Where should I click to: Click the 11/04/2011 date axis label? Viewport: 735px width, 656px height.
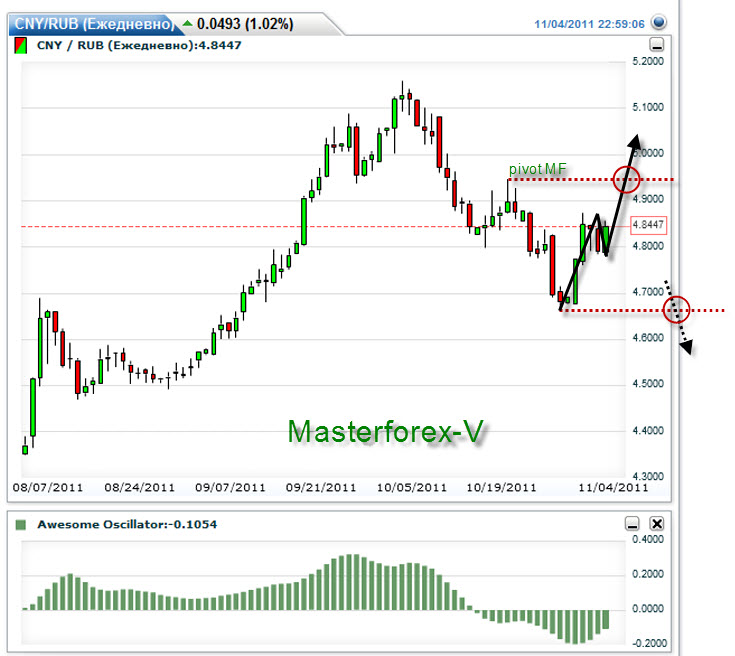(x=613, y=488)
